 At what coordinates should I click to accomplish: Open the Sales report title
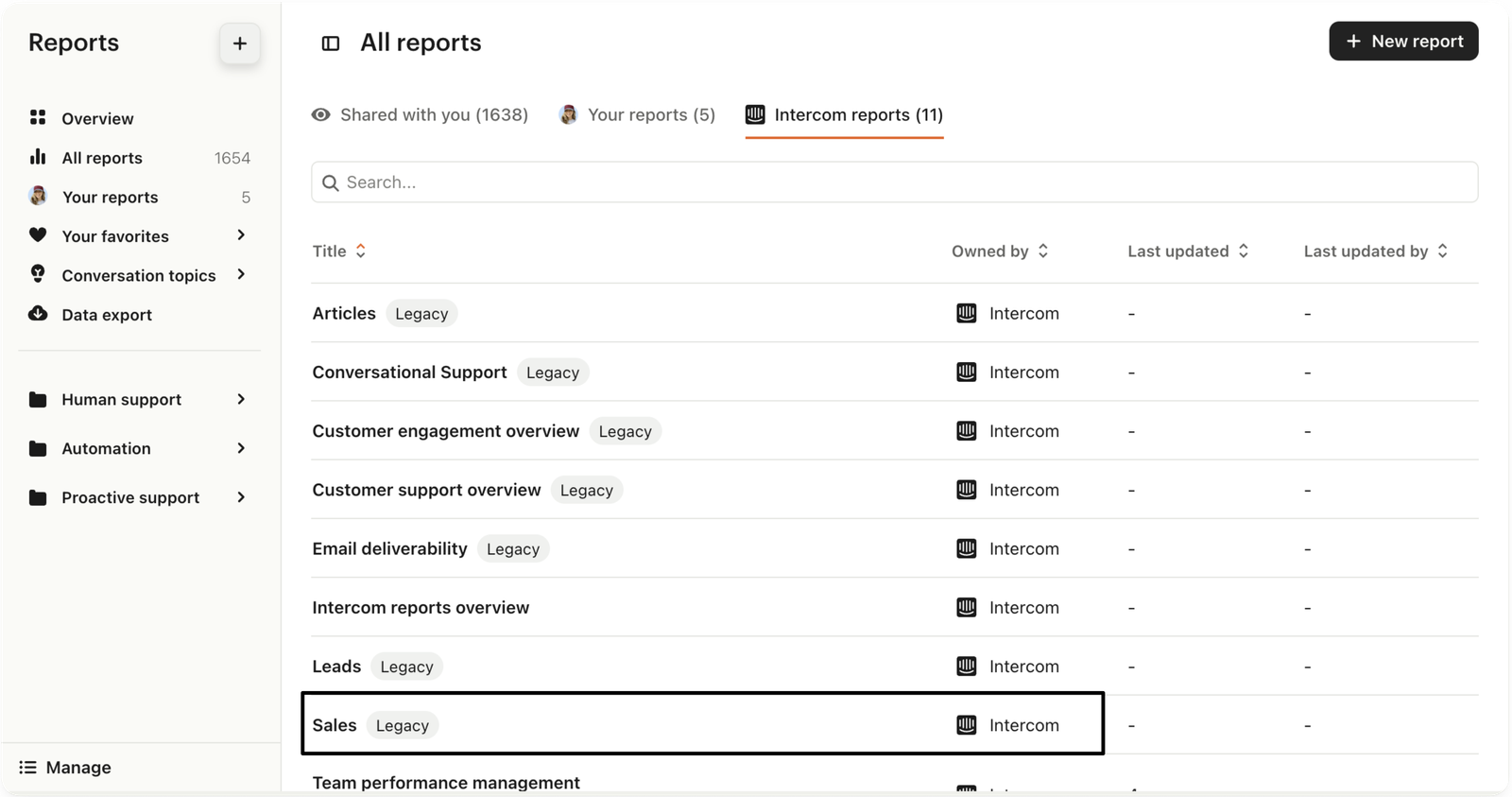click(335, 724)
